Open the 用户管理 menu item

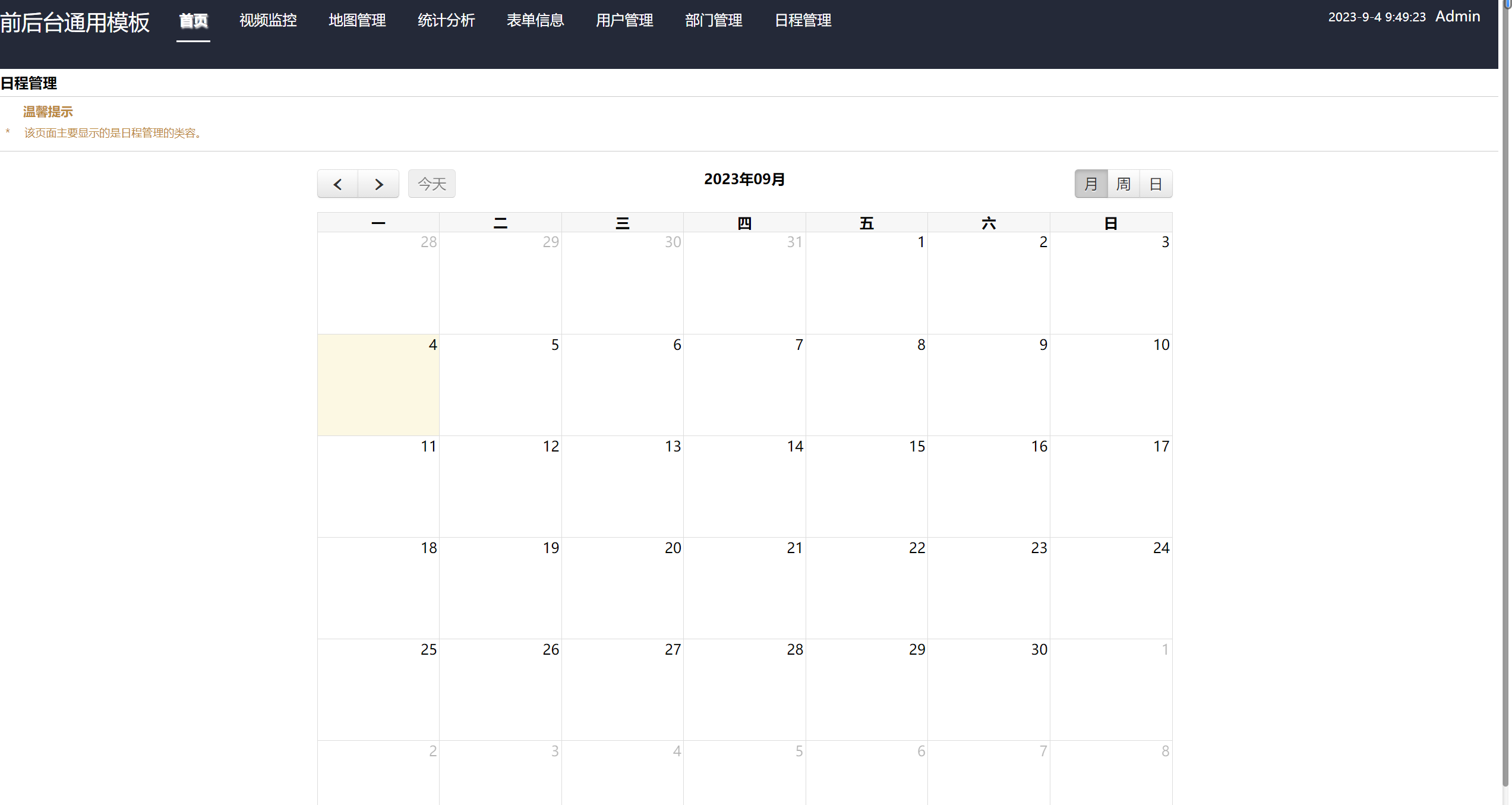624,21
